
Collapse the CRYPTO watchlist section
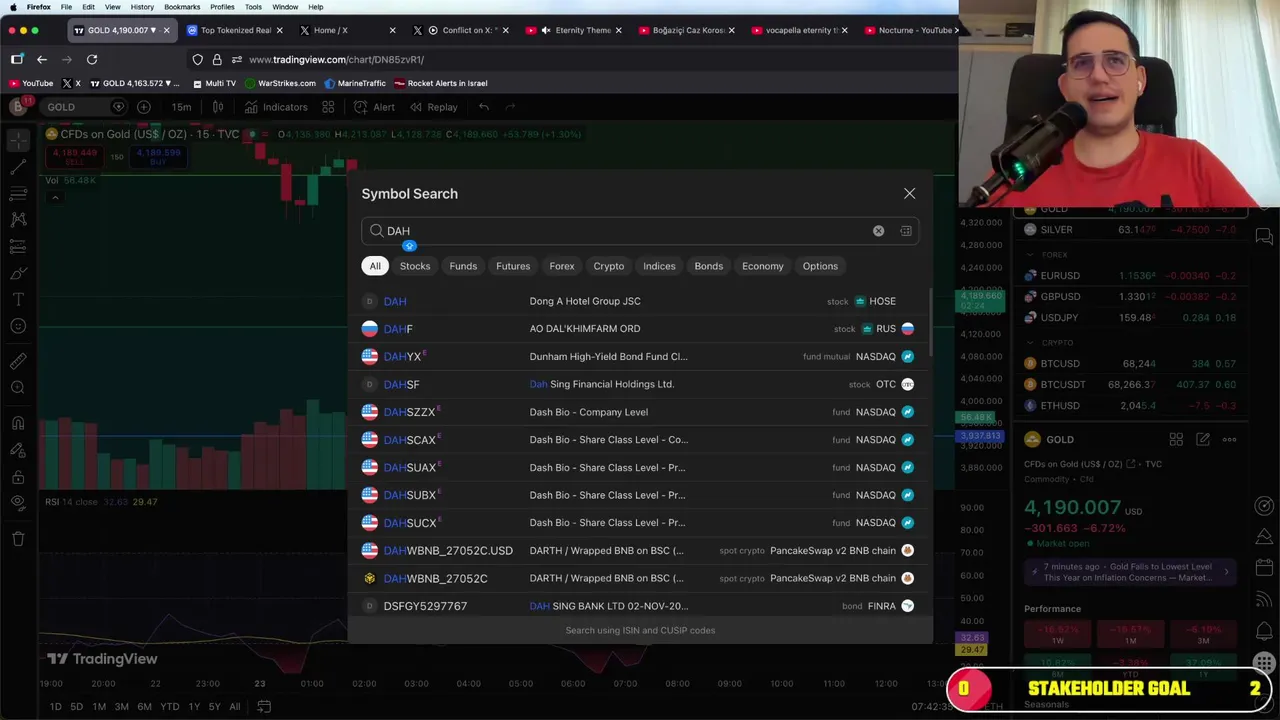pos(1031,343)
